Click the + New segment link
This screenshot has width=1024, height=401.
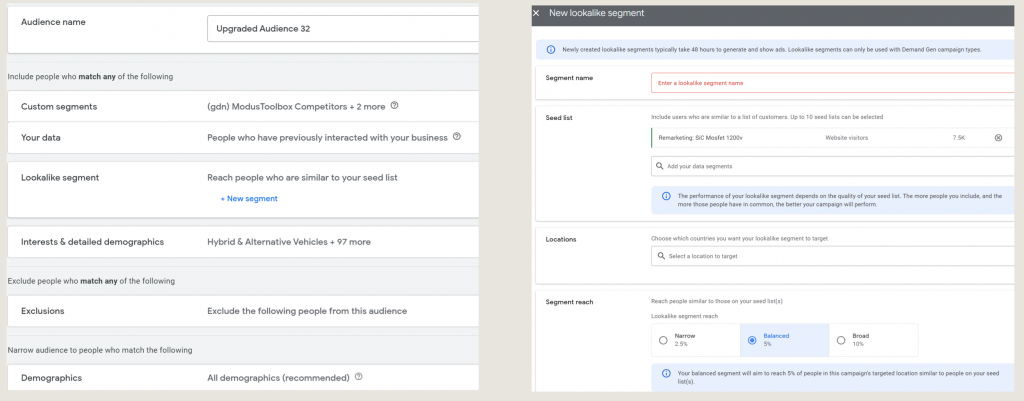pos(249,198)
